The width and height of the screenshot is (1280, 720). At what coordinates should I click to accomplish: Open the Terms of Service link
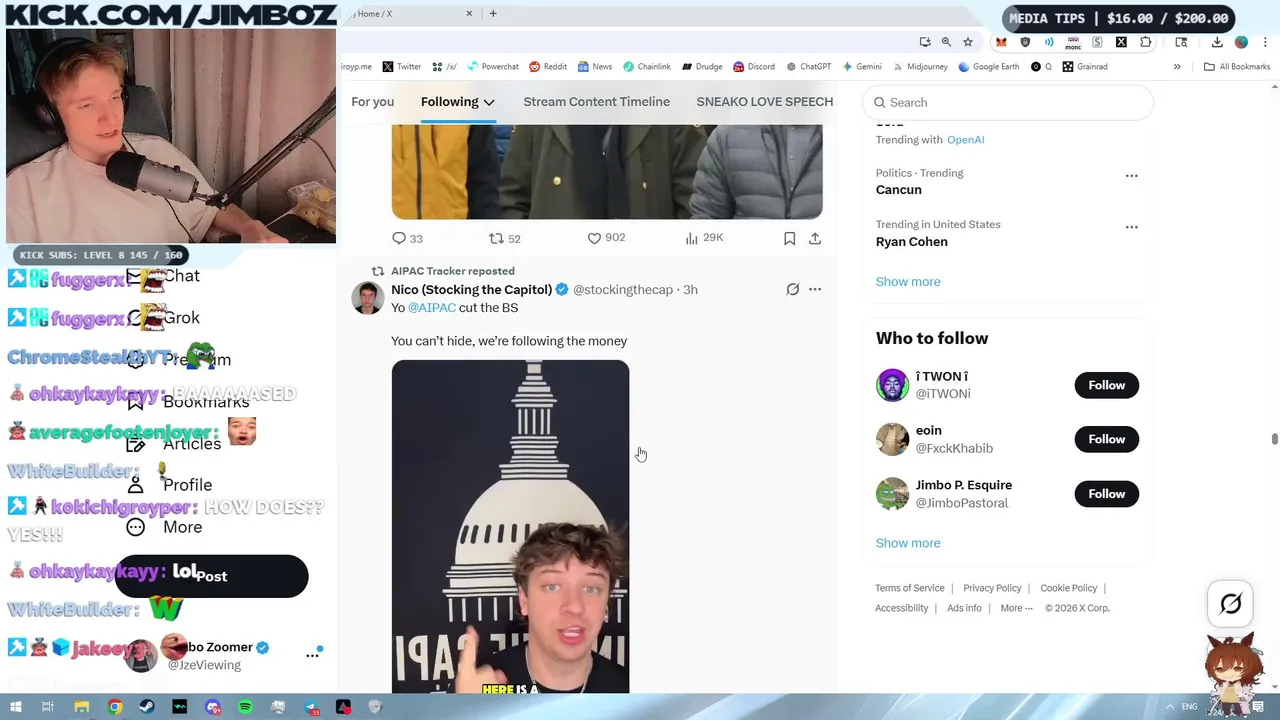point(909,588)
